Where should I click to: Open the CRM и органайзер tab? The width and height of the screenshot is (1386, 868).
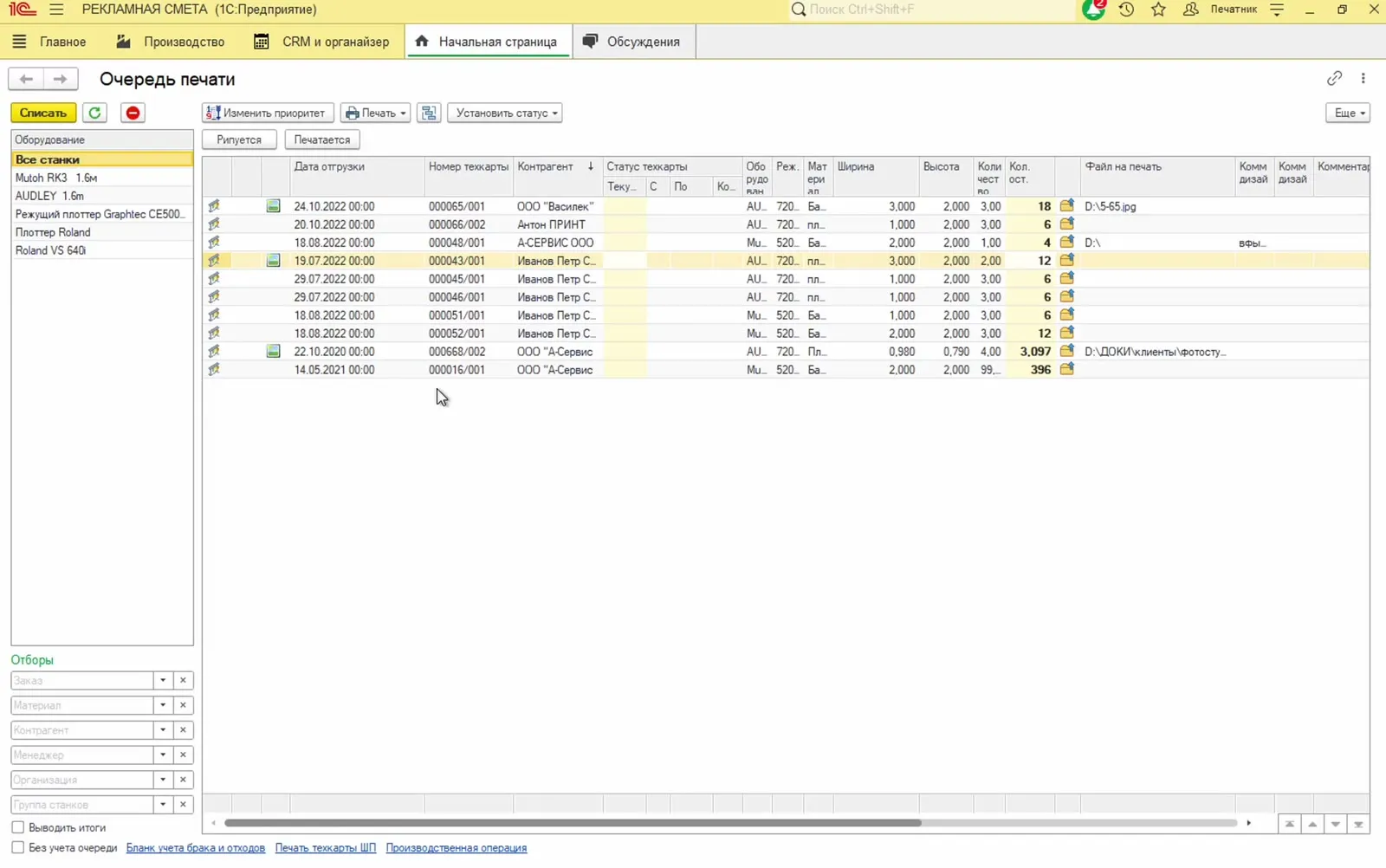click(321, 42)
